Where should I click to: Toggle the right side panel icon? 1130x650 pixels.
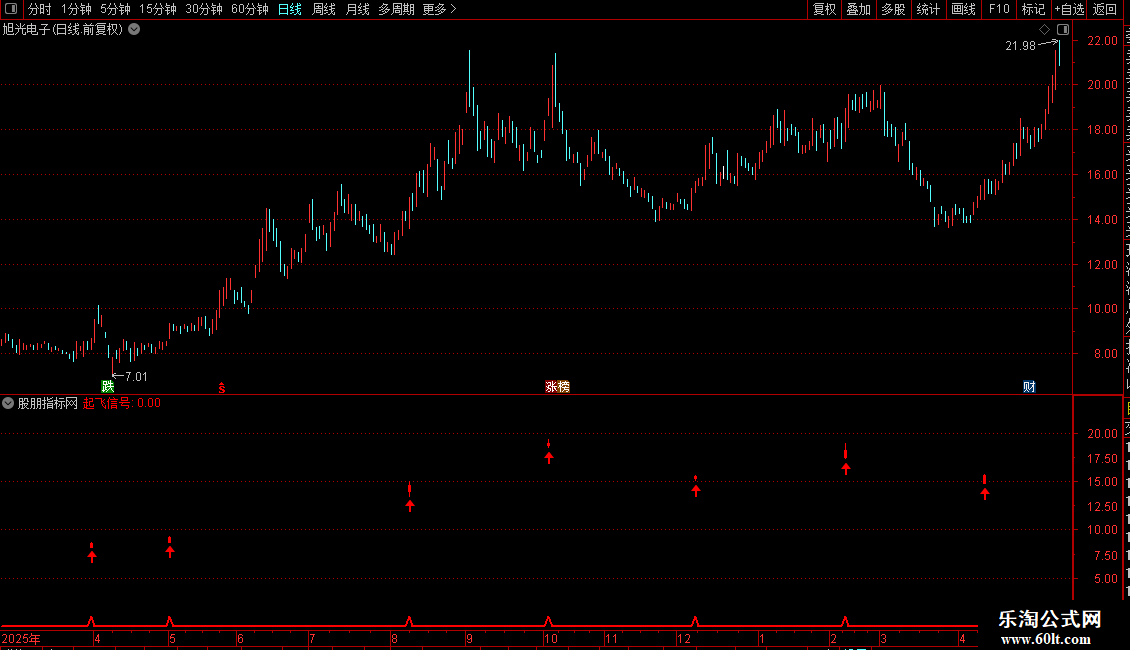point(1063,30)
